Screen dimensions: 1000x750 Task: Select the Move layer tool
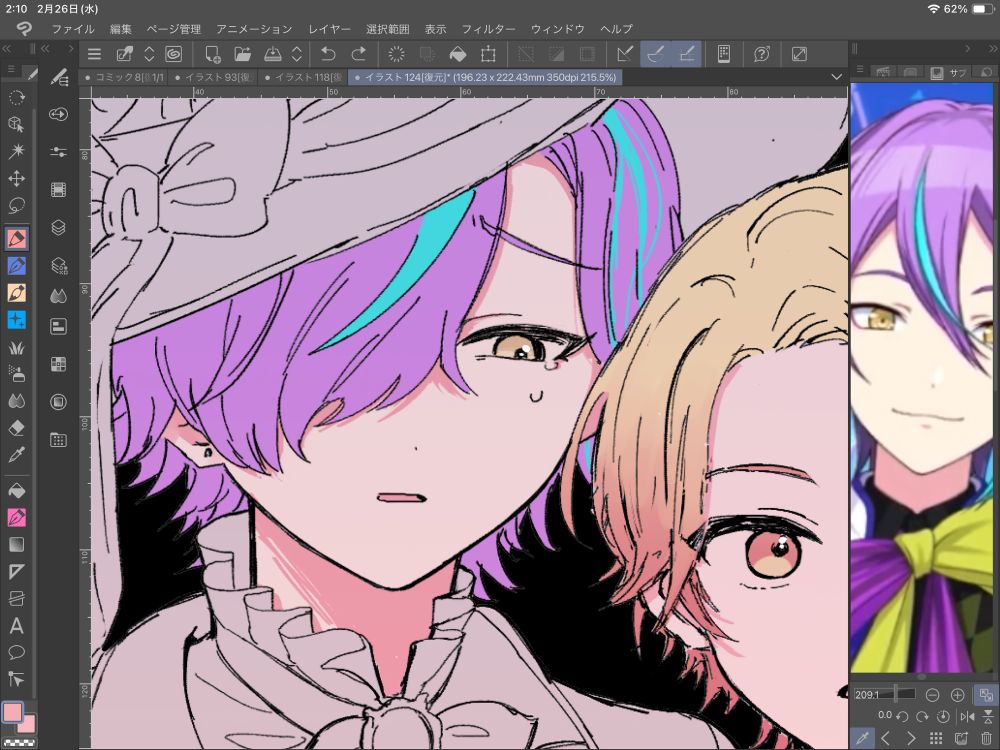(17, 179)
